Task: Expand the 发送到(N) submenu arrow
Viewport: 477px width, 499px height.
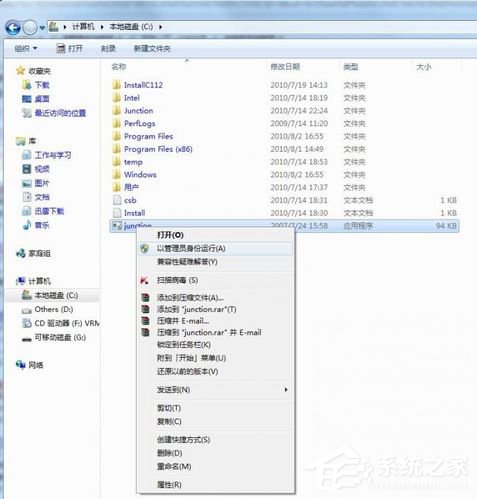Action: pyautogui.click(x=286, y=389)
